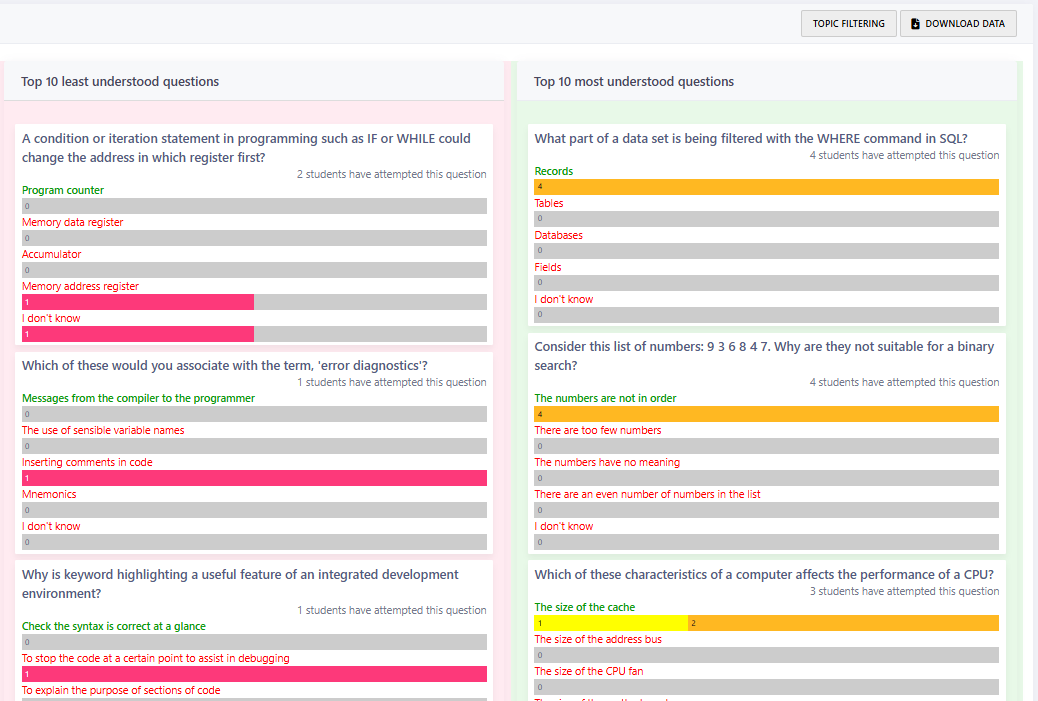Open the keyword highlighting question title

point(240,584)
